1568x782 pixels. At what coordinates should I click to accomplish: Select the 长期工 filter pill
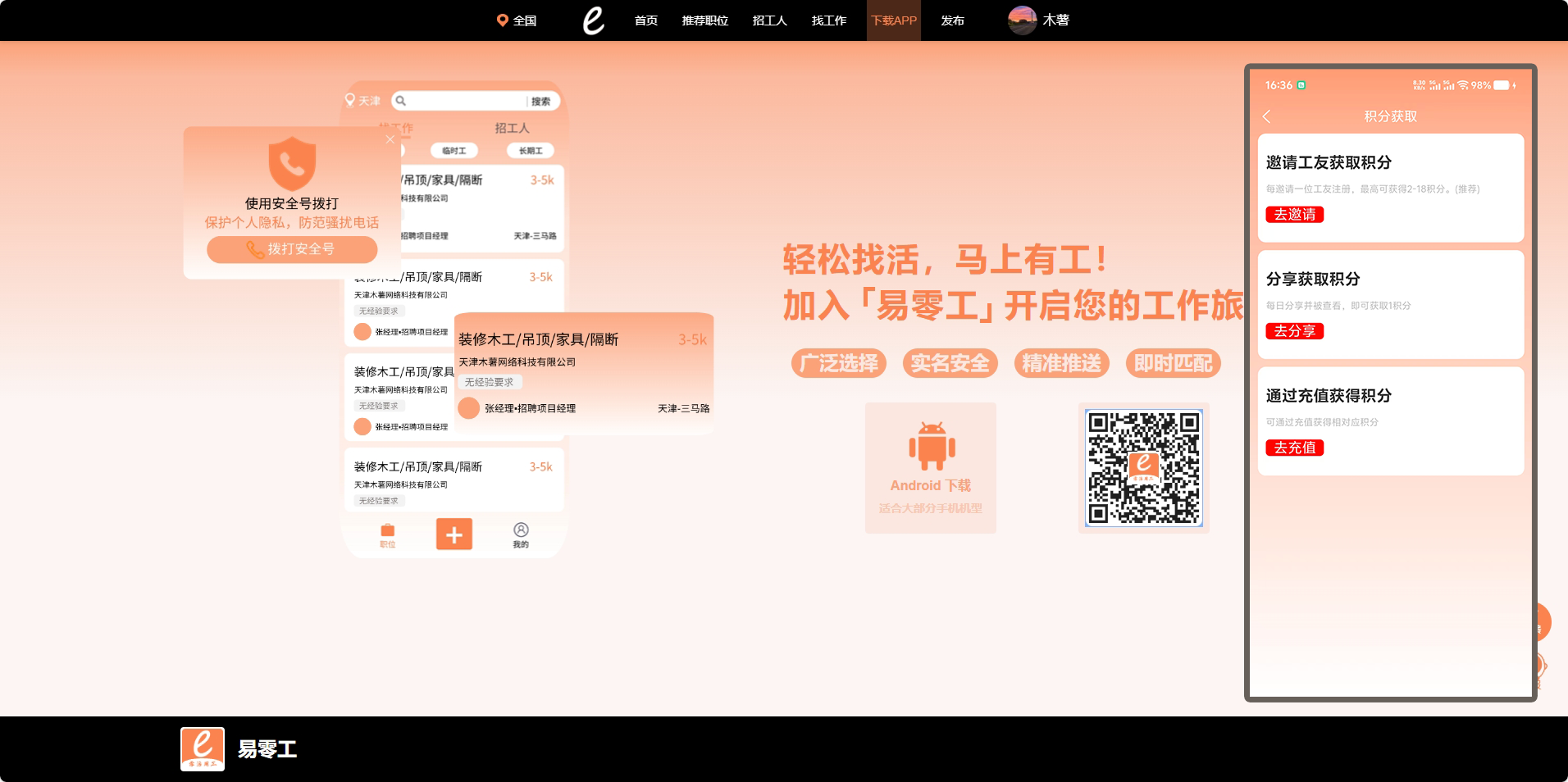pyautogui.click(x=531, y=151)
